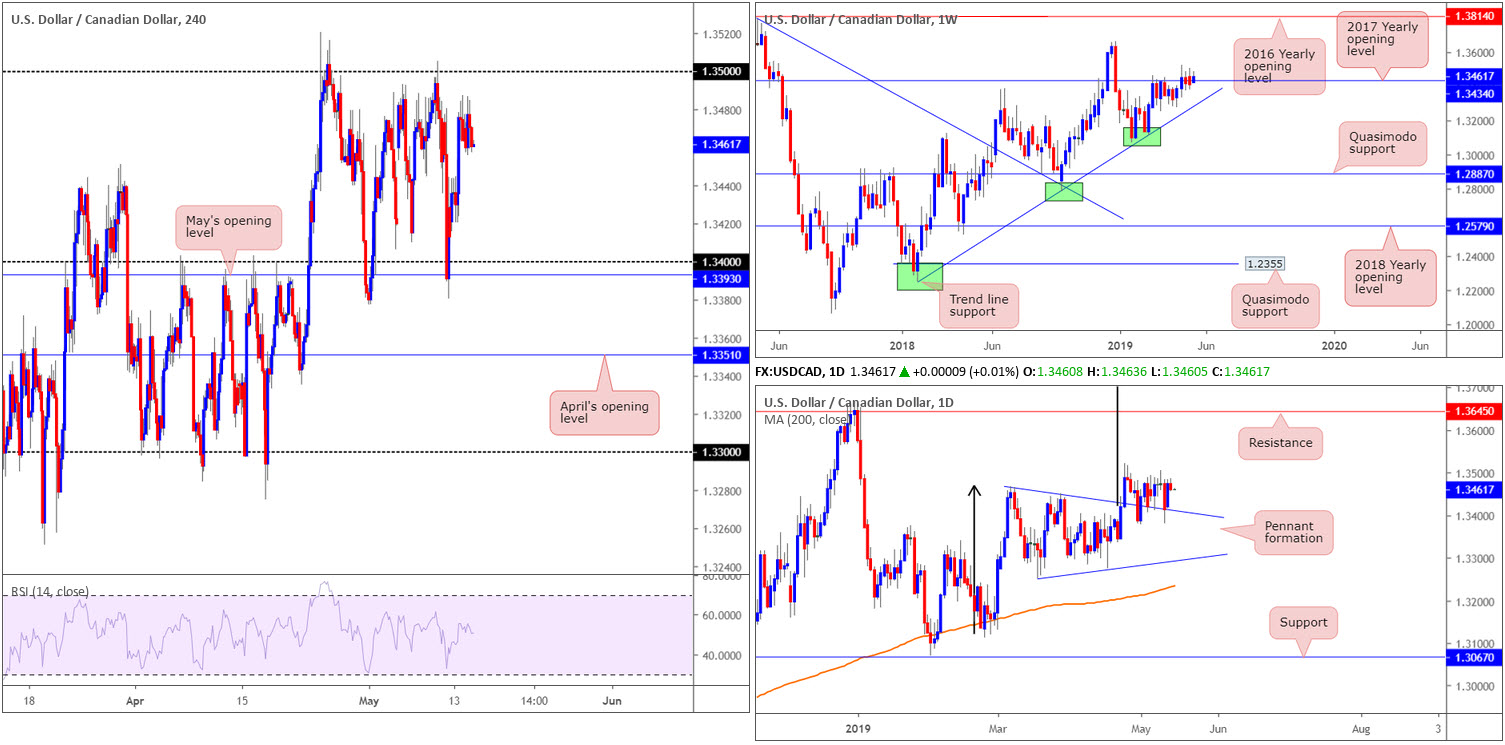Screen dimensions: 1505x745
Task: Select the blue 1.25790 price tag
Action: pyautogui.click(x=1475, y=227)
